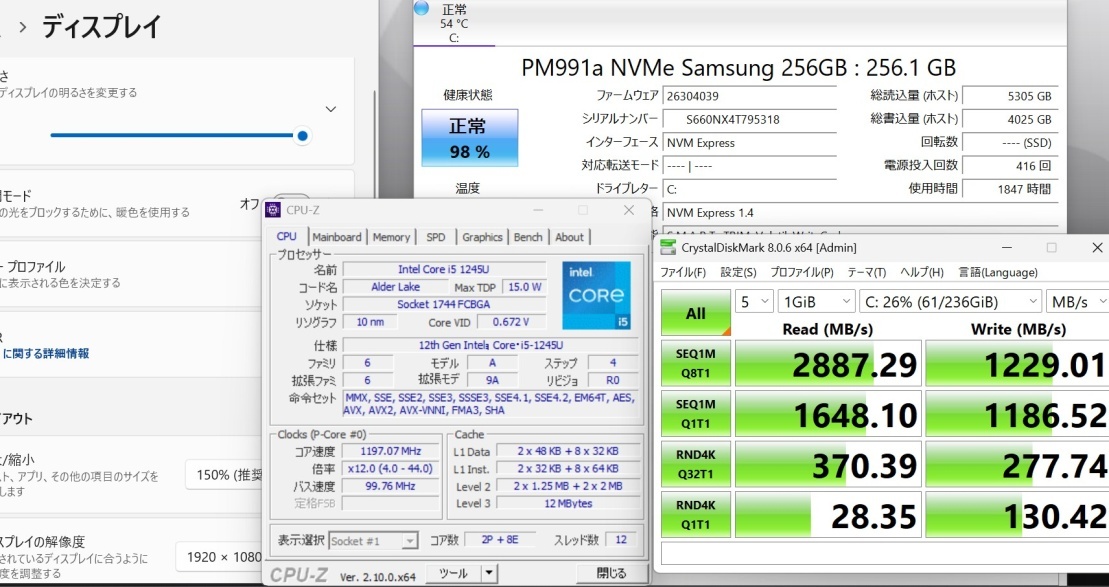The height and width of the screenshot is (587, 1109).
Task: Click the CPU-Z app icon in title bar
Action: click(x=273, y=210)
